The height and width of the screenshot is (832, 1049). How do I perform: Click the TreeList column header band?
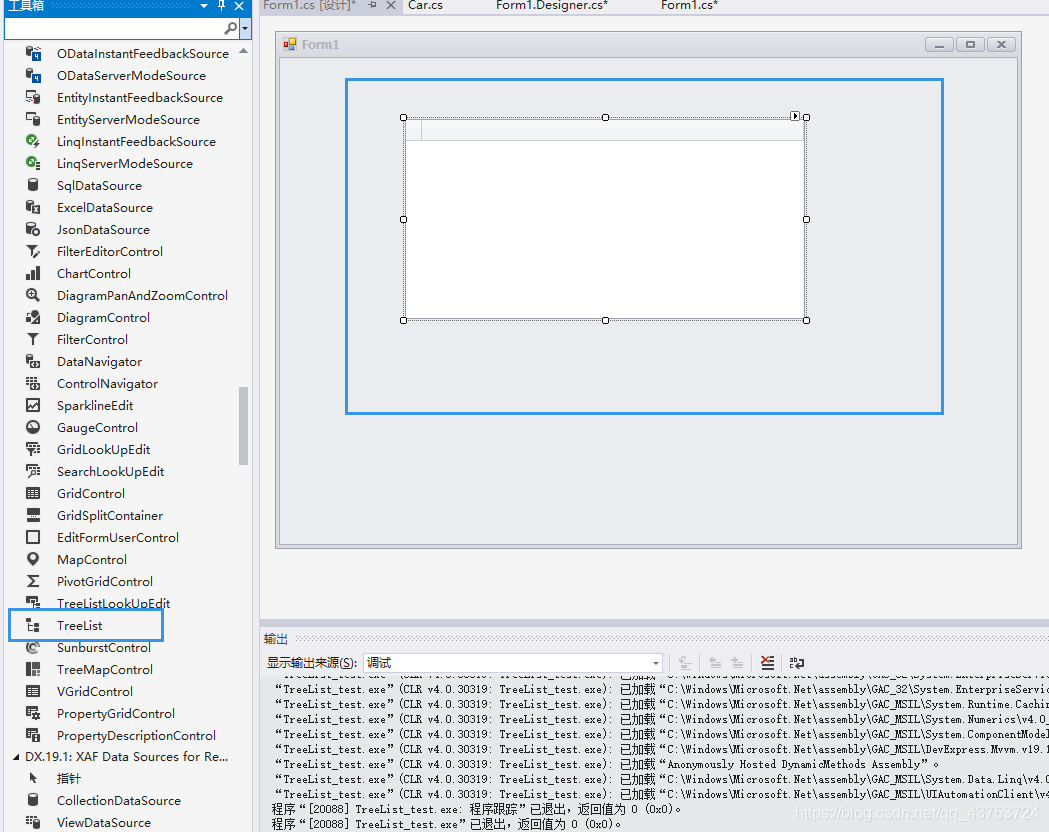(x=605, y=130)
